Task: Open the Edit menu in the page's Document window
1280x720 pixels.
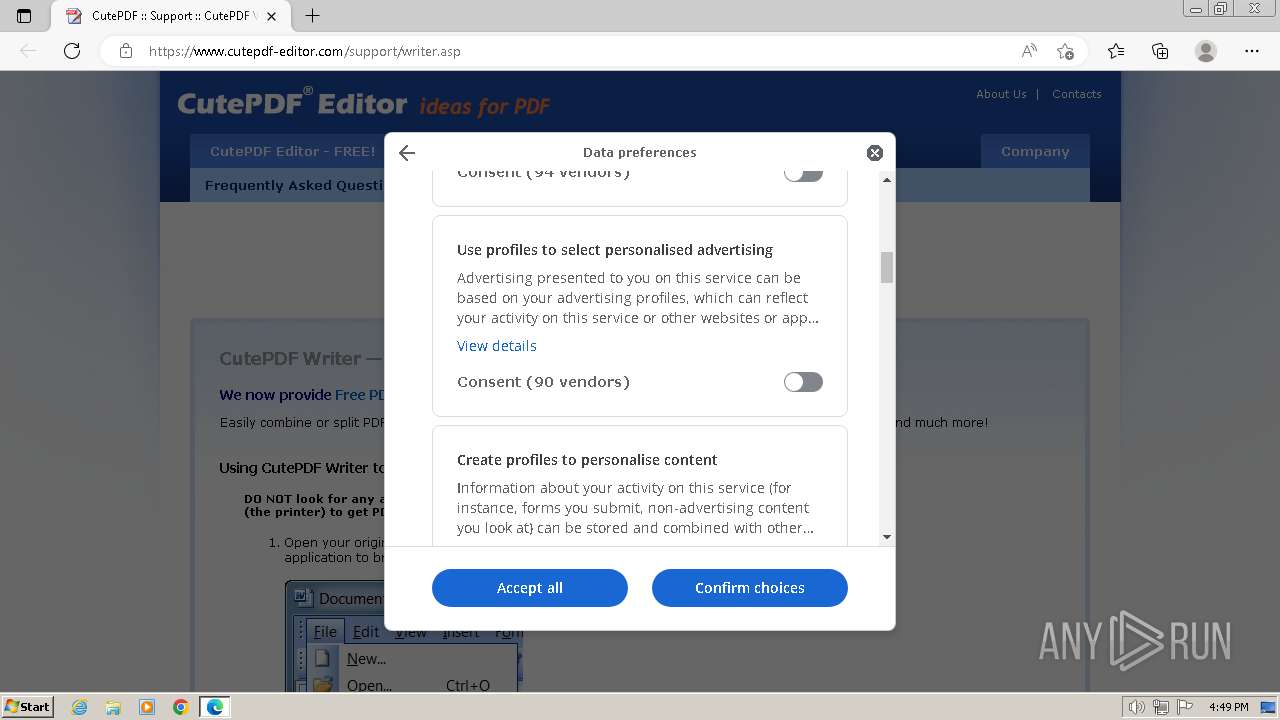Action: [x=366, y=632]
